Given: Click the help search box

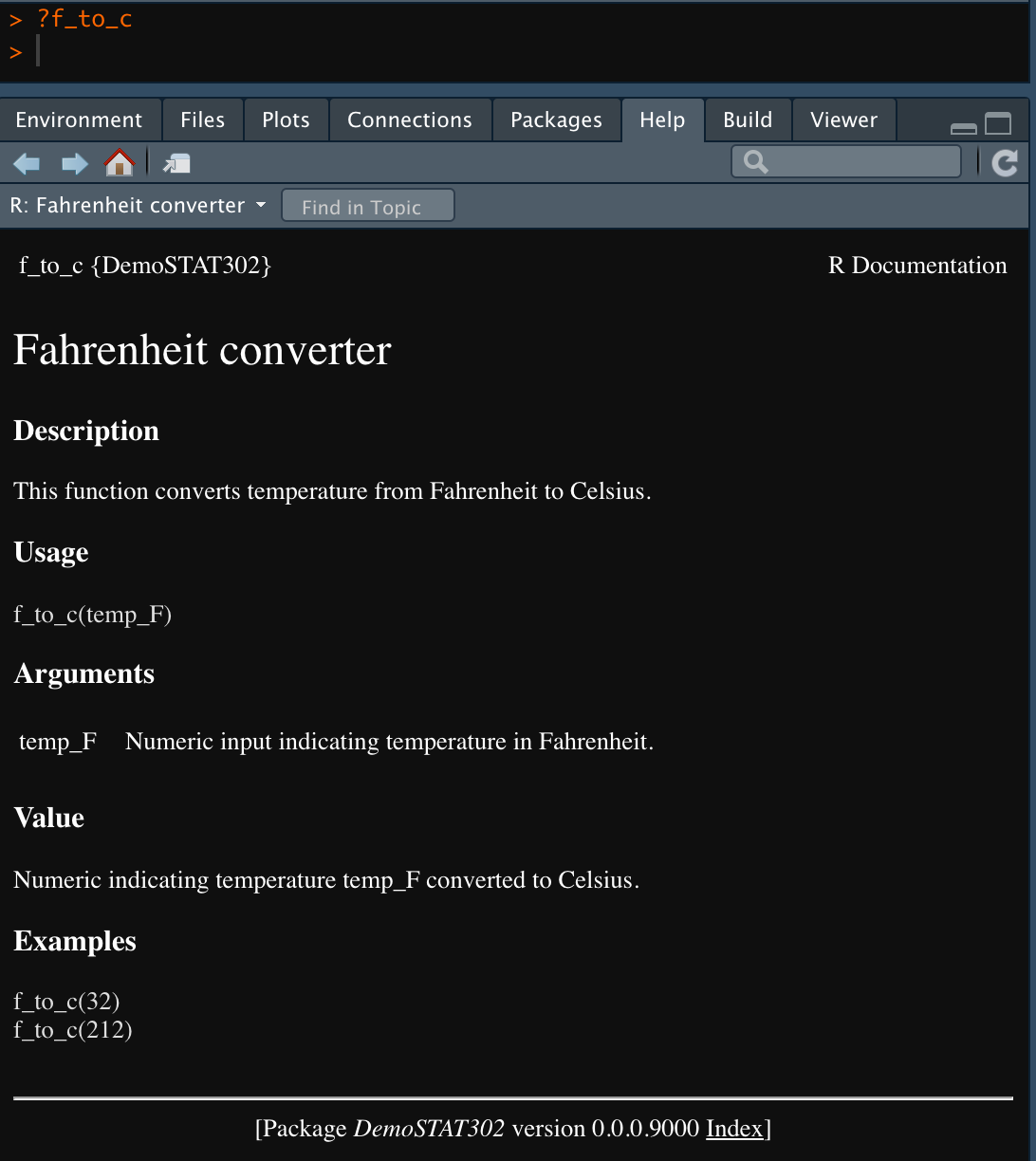Looking at the screenshot, I should tap(846, 162).
